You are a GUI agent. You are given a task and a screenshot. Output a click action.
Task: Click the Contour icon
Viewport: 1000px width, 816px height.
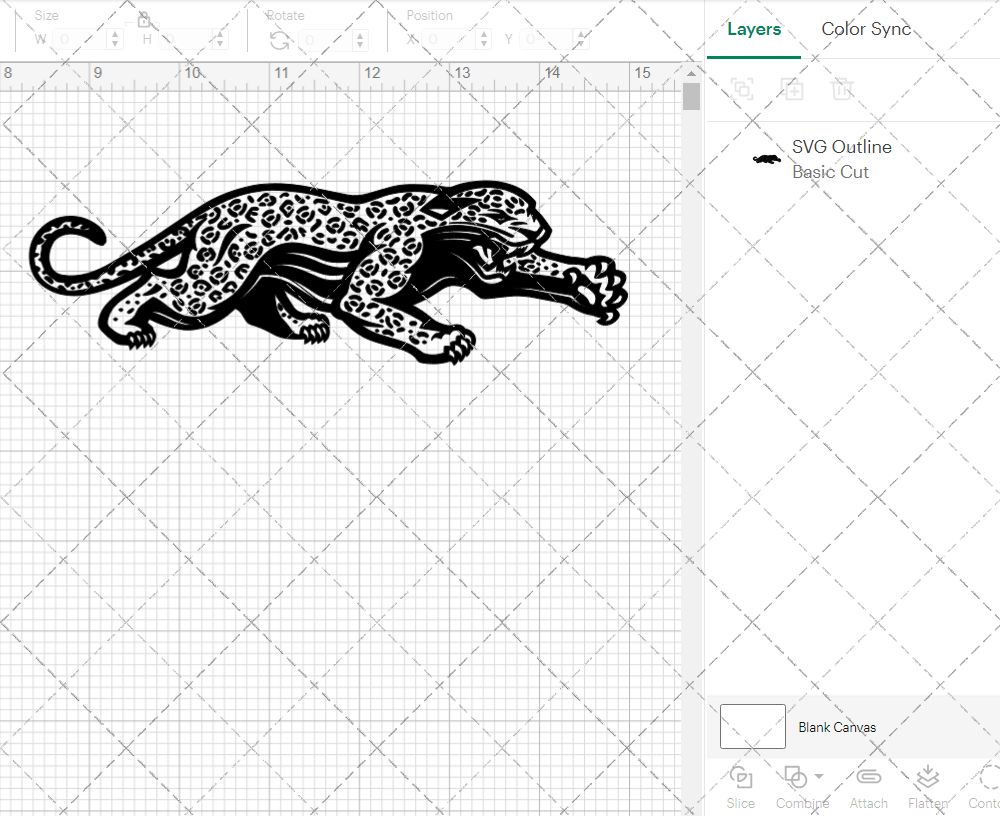988,777
